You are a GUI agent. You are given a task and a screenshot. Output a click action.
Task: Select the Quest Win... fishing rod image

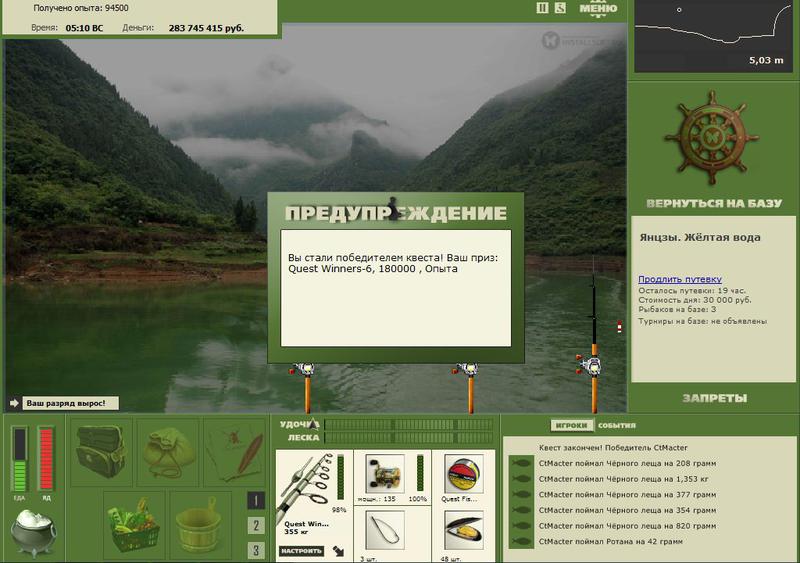pyautogui.click(x=305, y=486)
